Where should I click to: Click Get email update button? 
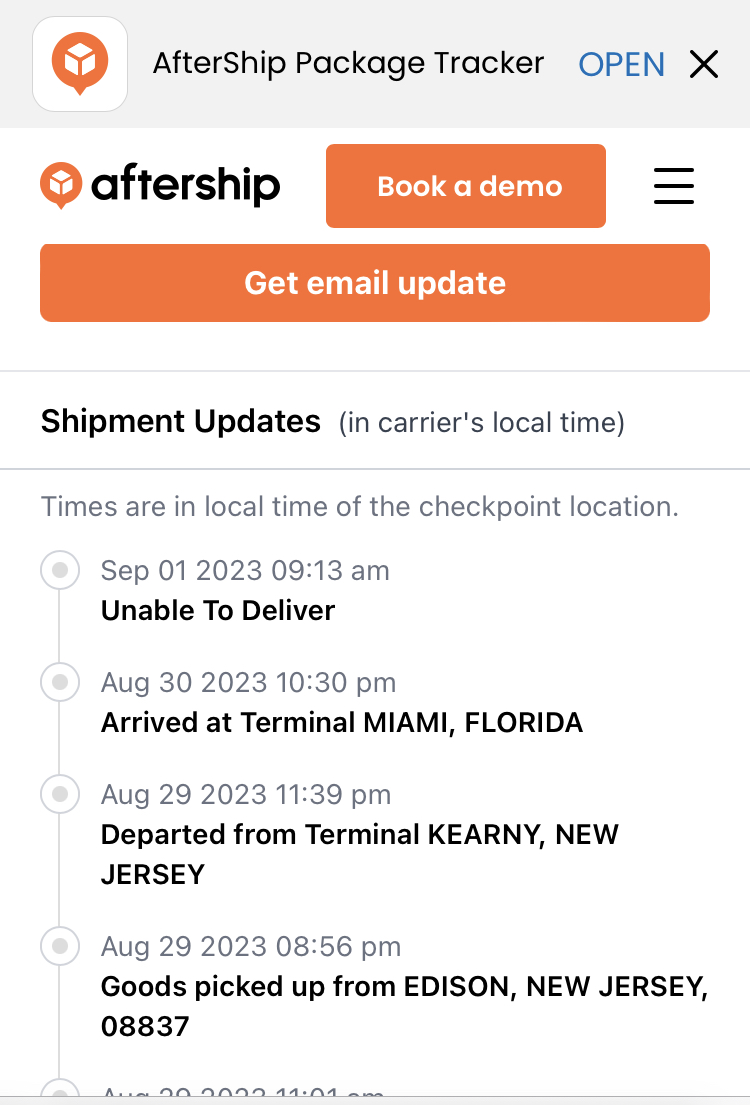pyautogui.click(x=375, y=283)
